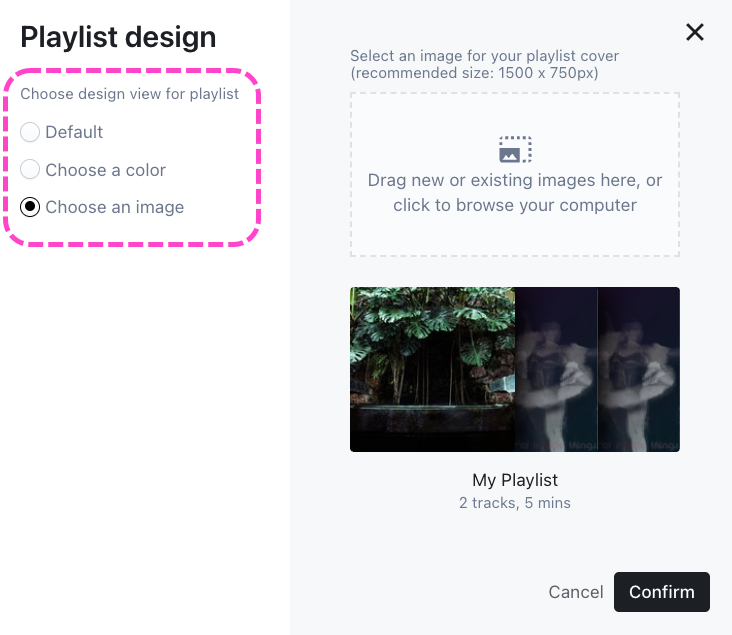
Task: Click the Playlist design heading
Action: [118, 37]
